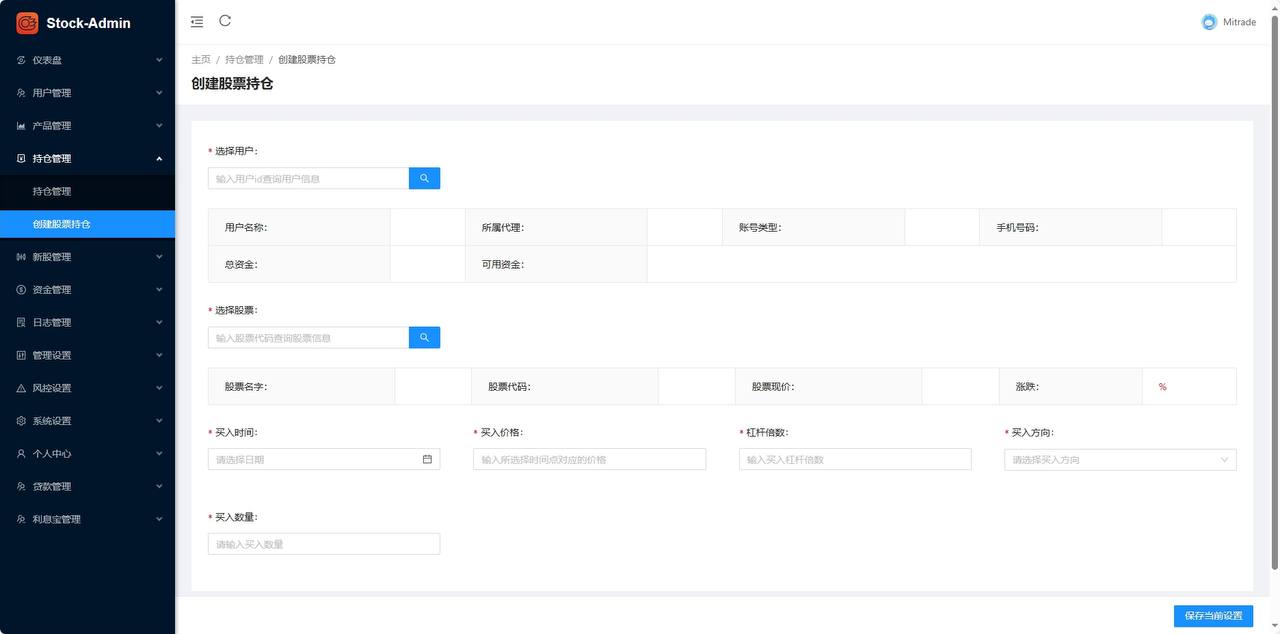The image size is (1280, 634).
Task: Click the 仪表盘 dashboard icon in sidebar
Action: (21, 60)
